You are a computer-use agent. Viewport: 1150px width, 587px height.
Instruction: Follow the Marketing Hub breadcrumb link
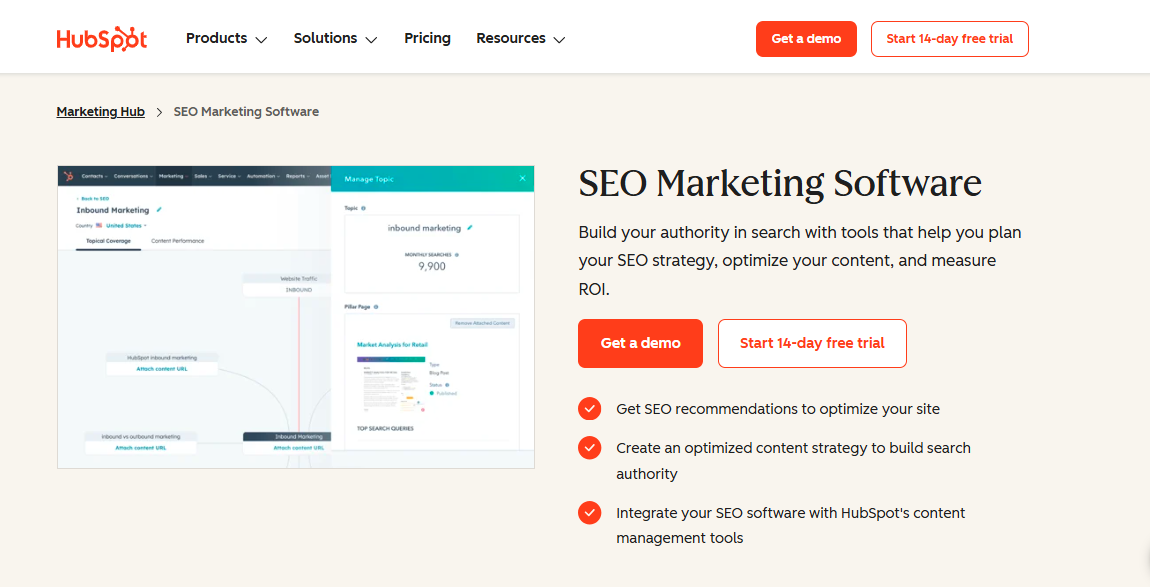point(100,111)
